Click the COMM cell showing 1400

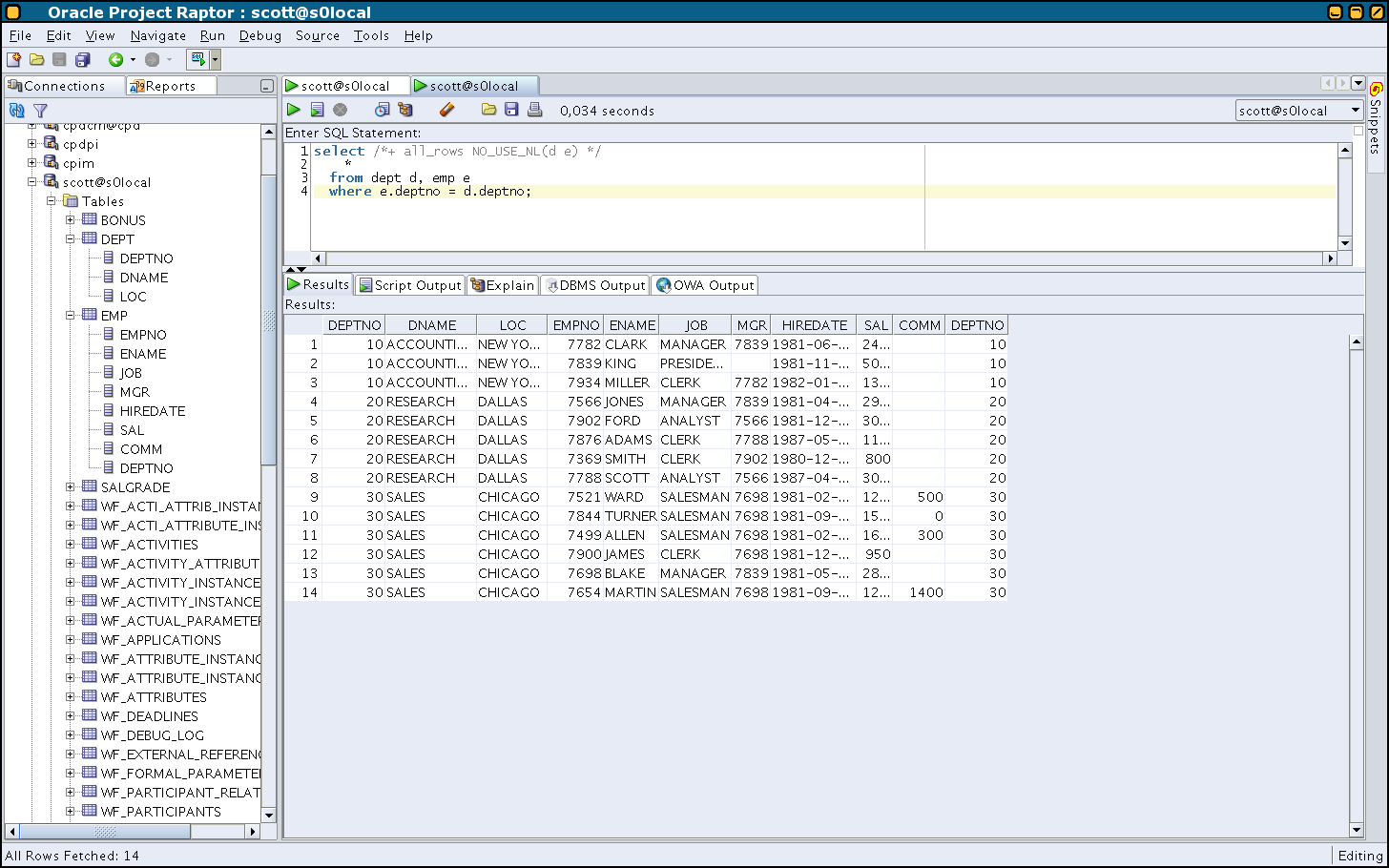919,592
